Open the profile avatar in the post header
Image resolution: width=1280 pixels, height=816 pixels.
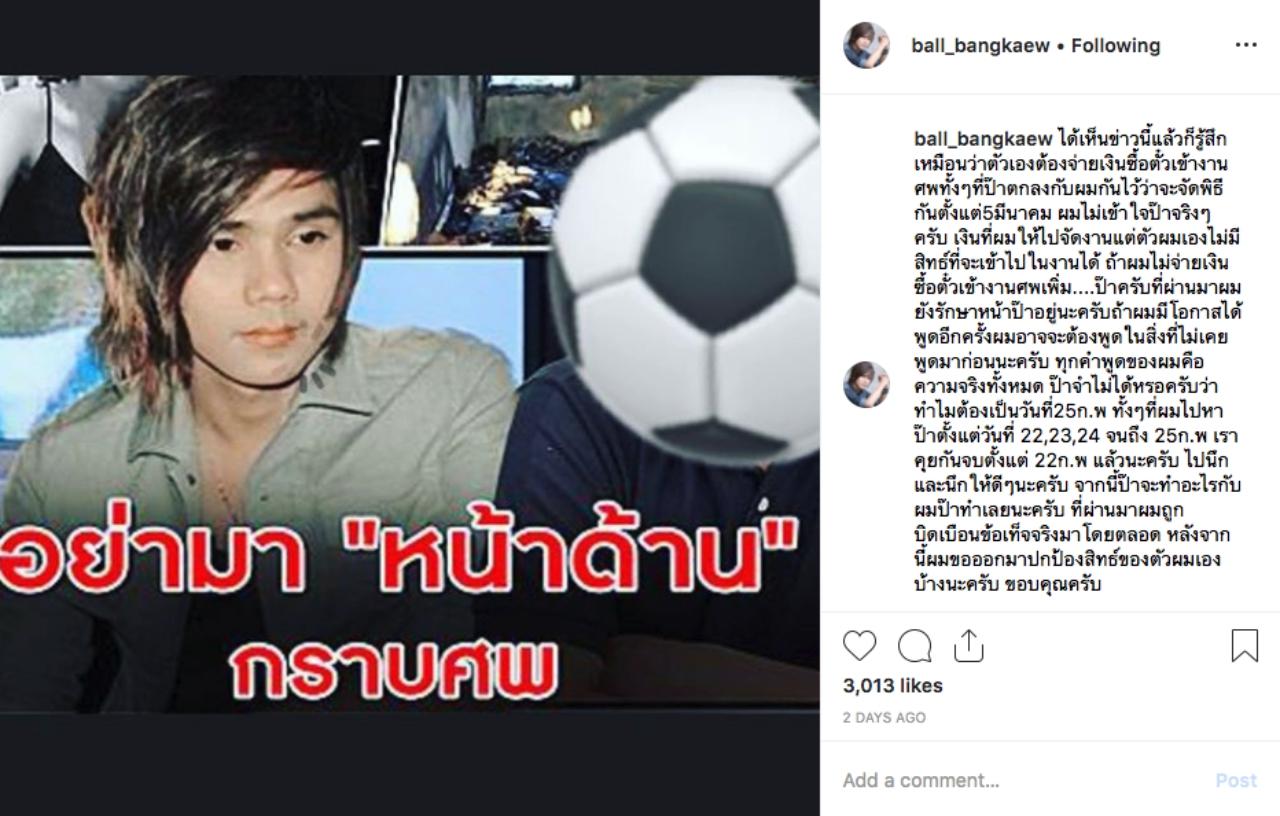click(866, 45)
